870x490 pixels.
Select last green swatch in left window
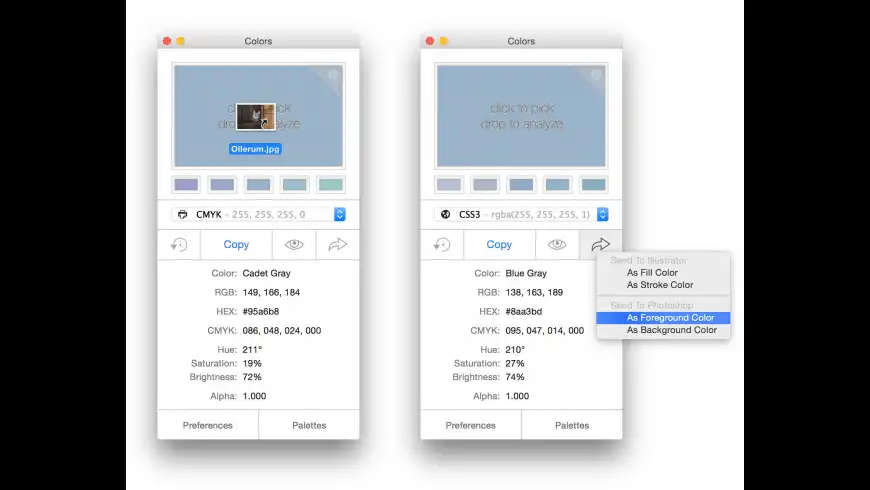tap(331, 184)
